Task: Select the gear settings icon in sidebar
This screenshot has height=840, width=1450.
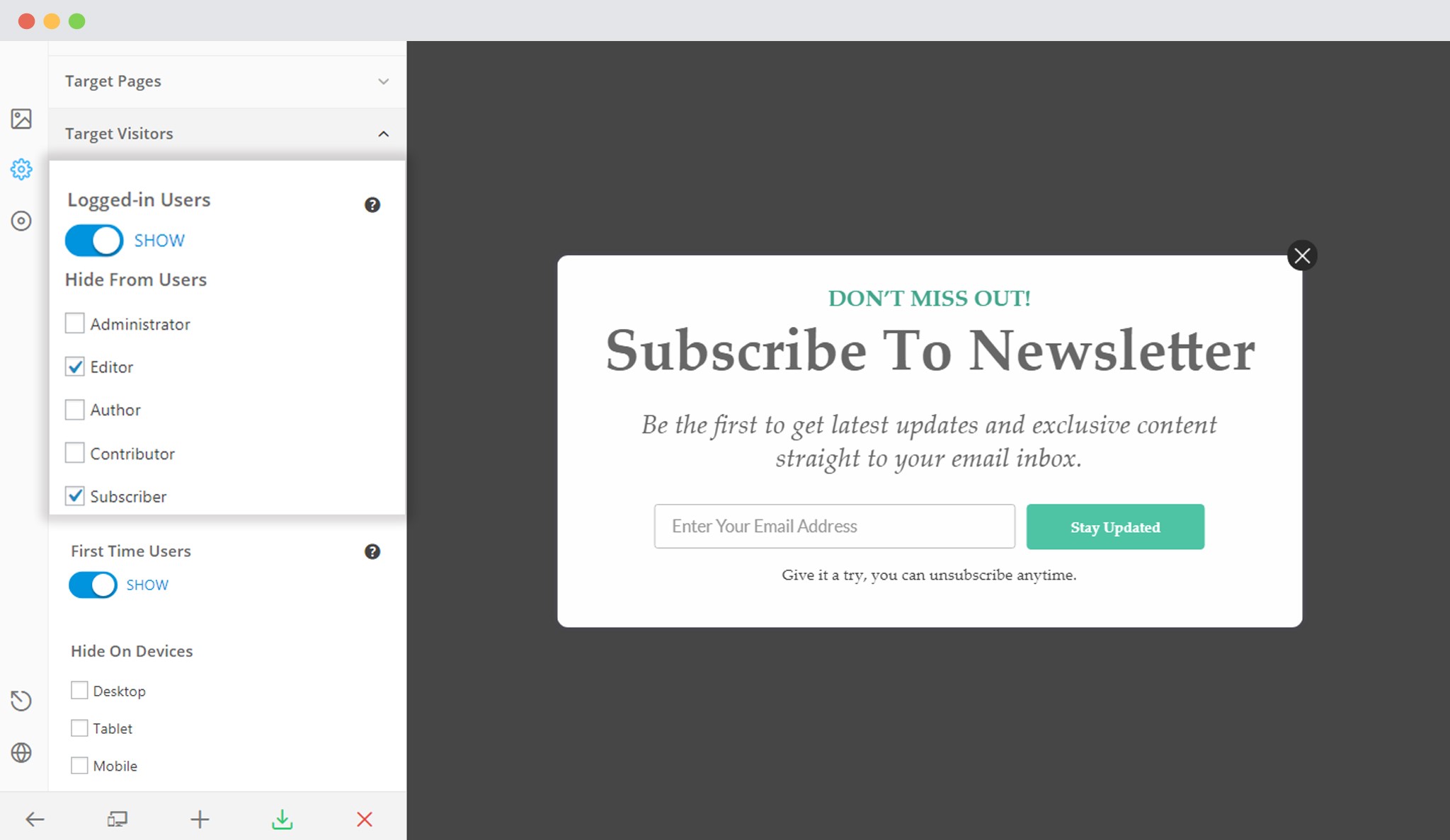Action: point(21,169)
